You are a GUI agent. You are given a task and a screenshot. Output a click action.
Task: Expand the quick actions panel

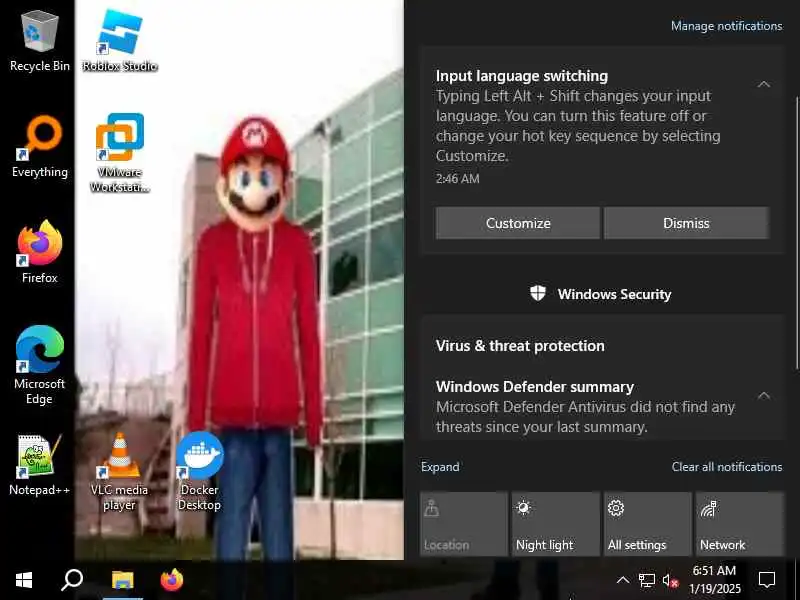click(x=440, y=467)
